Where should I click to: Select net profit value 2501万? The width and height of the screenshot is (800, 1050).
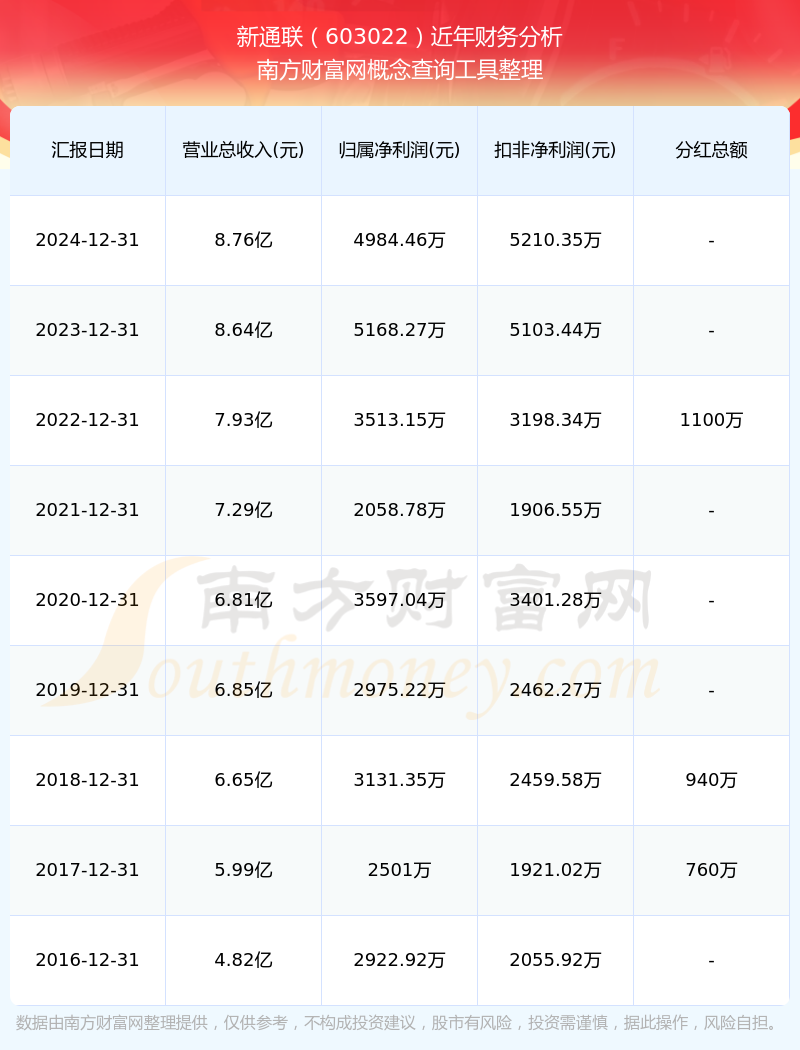(399, 870)
